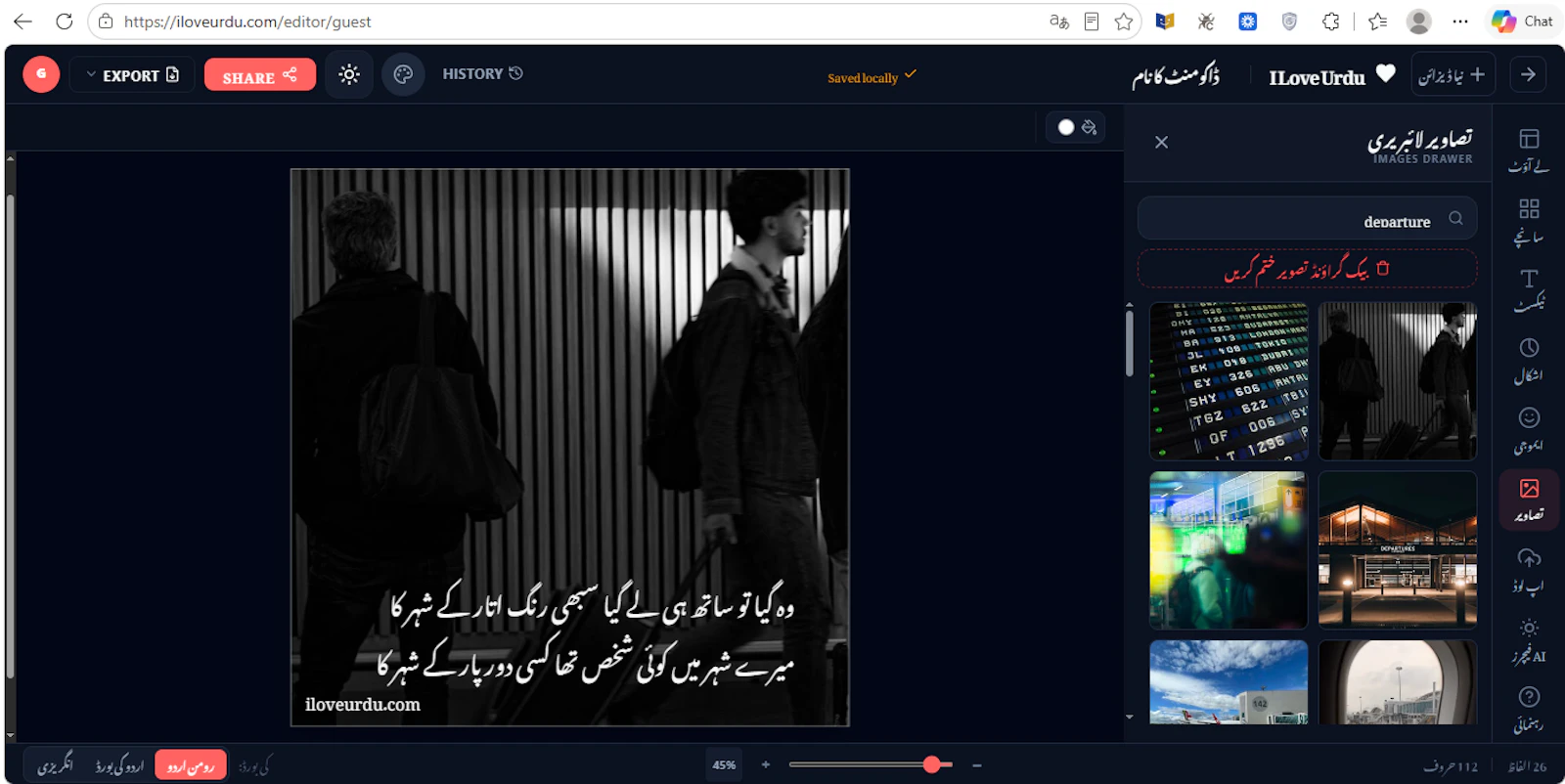Image resolution: width=1565 pixels, height=784 pixels.
Task: Open the Upload (اپ لوڈ) panel
Action: click(x=1529, y=571)
